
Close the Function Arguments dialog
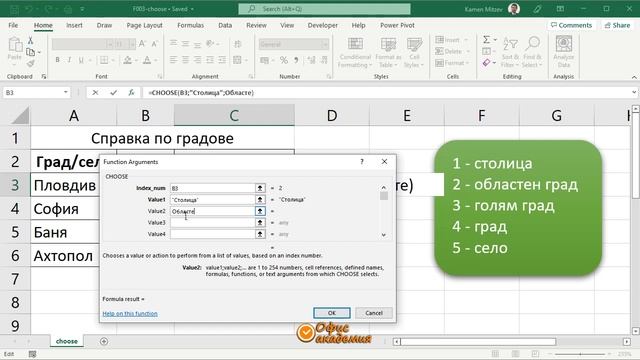[x=384, y=162]
